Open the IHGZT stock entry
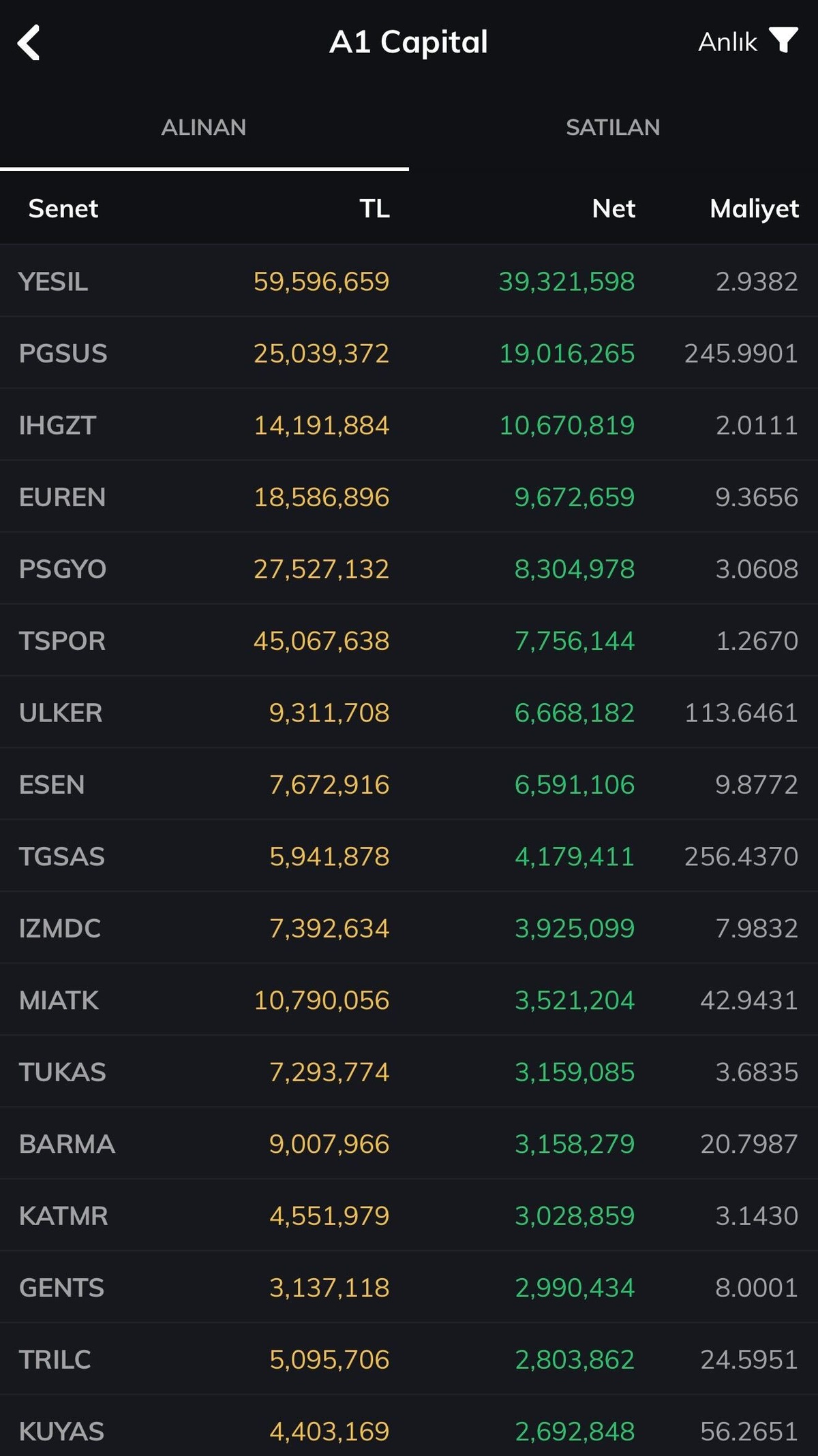 409,424
